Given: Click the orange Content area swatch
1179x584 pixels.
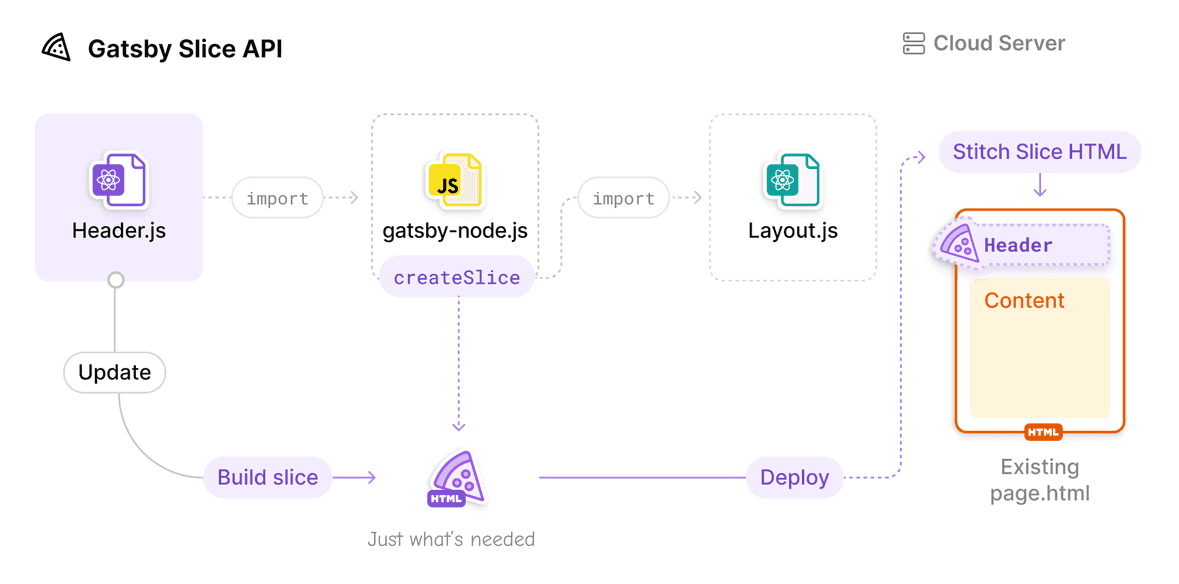Looking at the screenshot, I should point(1040,350).
